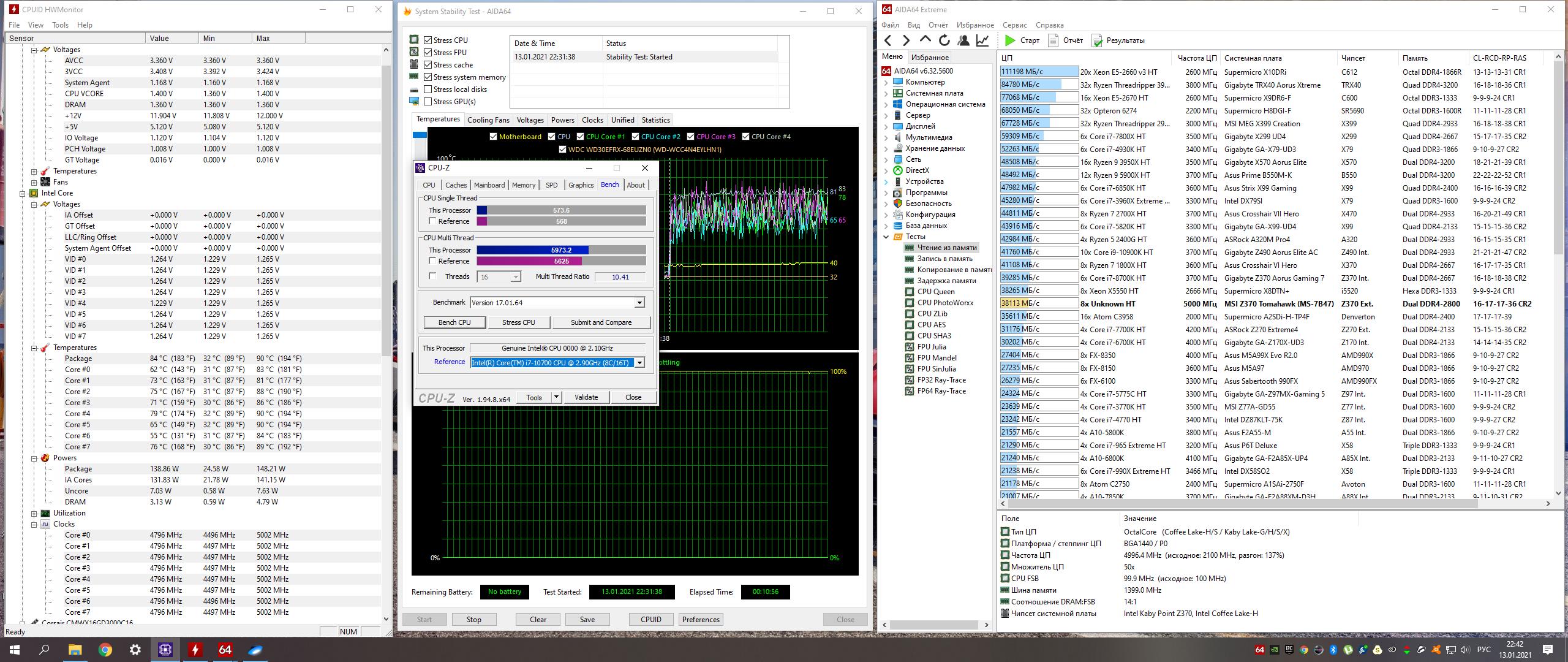Open the graph icon in AIDA64 toolbar

(982, 40)
